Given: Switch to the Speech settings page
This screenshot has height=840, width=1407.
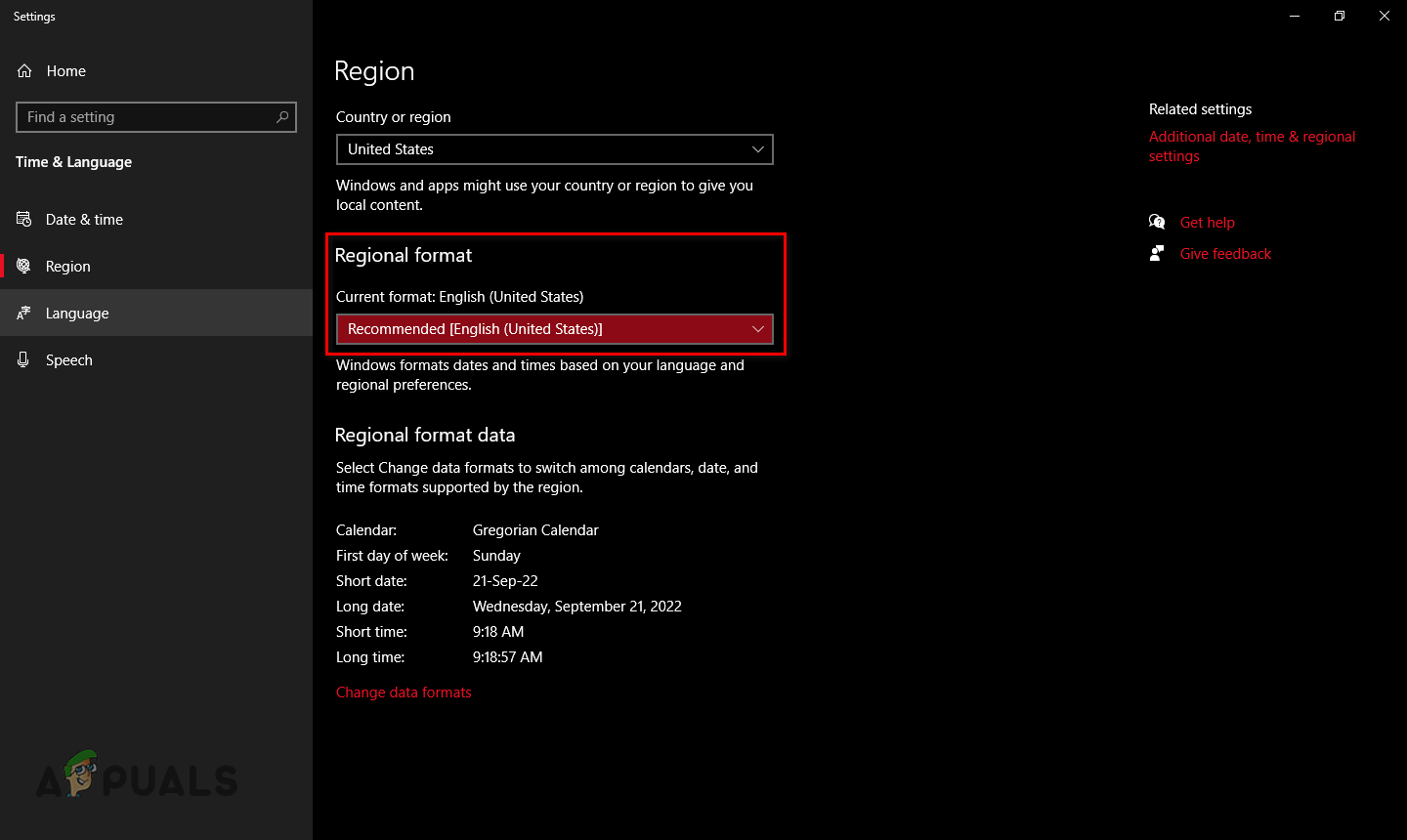Looking at the screenshot, I should [x=68, y=360].
